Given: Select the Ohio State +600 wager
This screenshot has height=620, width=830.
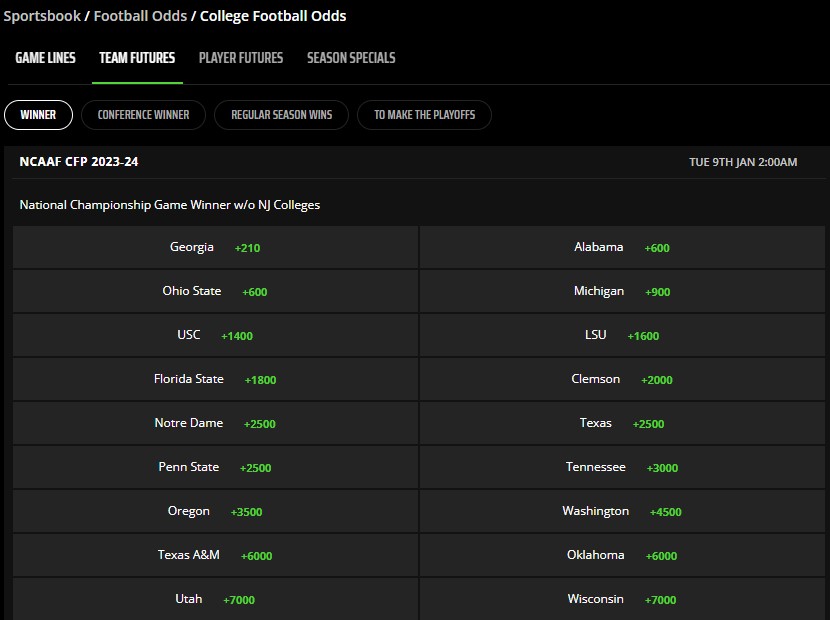Looking at the screenshot, I should click(x=215, y=291).
